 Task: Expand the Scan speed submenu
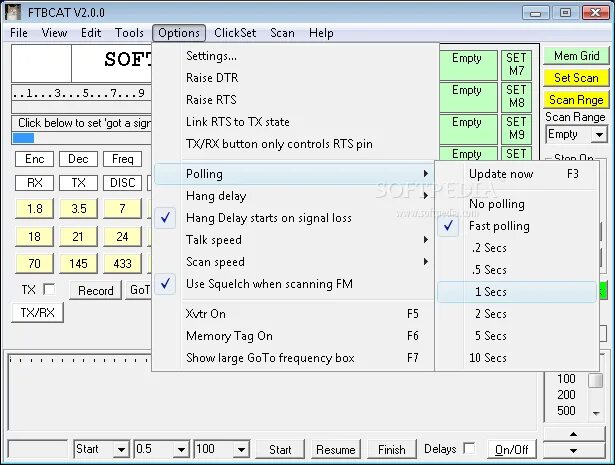point(295,262)
